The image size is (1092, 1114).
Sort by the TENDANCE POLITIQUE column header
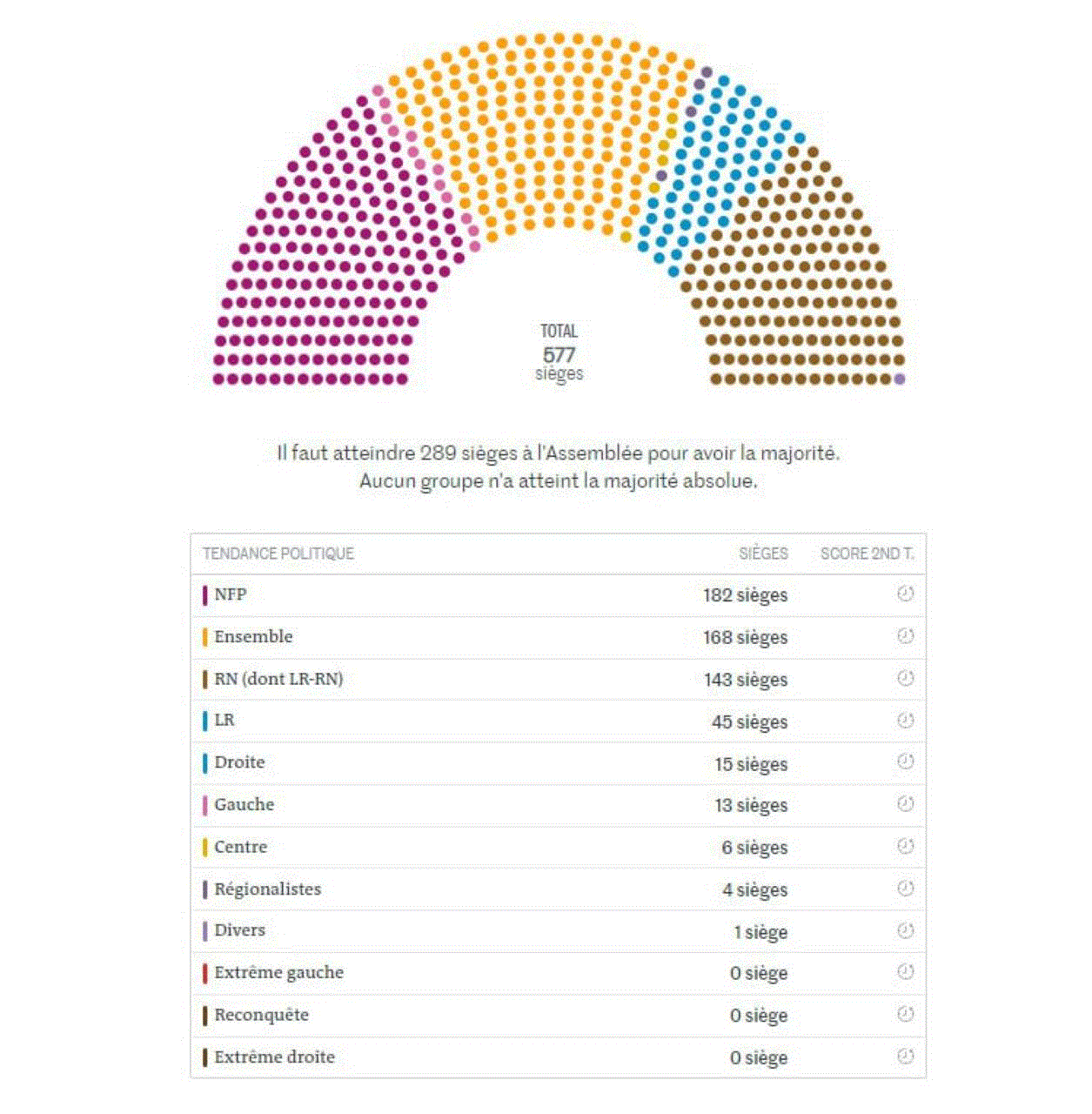click(278, 554)
